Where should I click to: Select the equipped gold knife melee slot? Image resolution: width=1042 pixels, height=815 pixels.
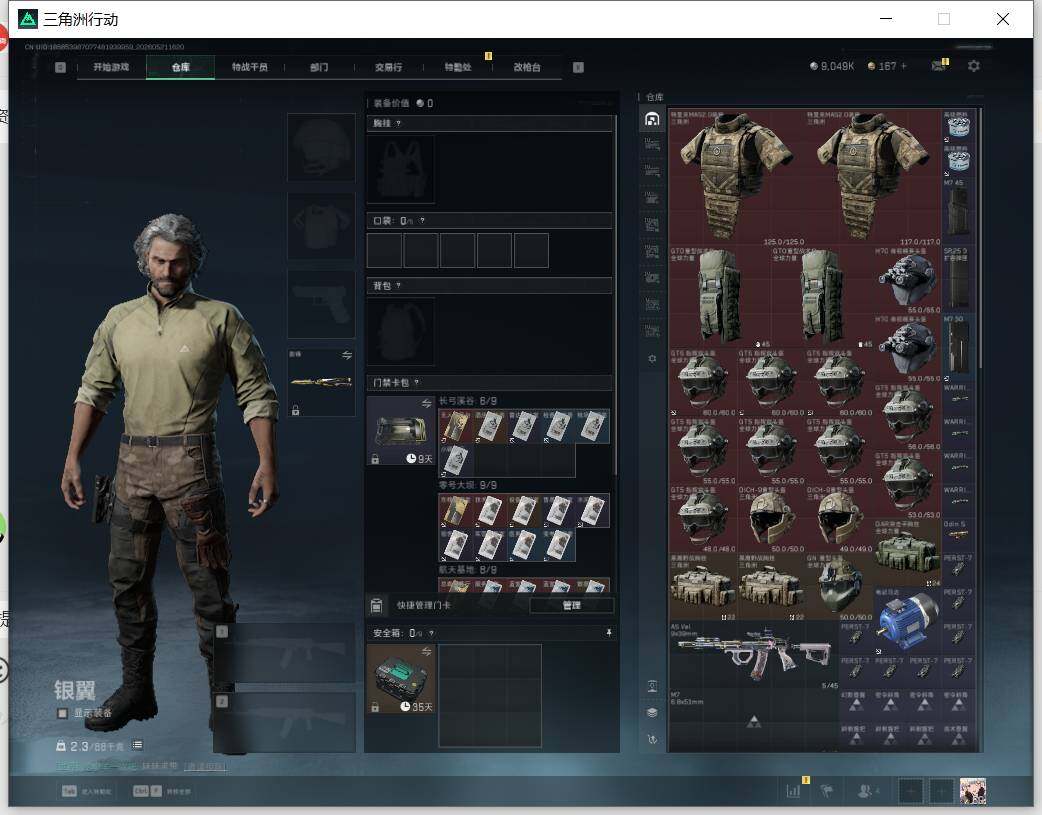point(321,382)
